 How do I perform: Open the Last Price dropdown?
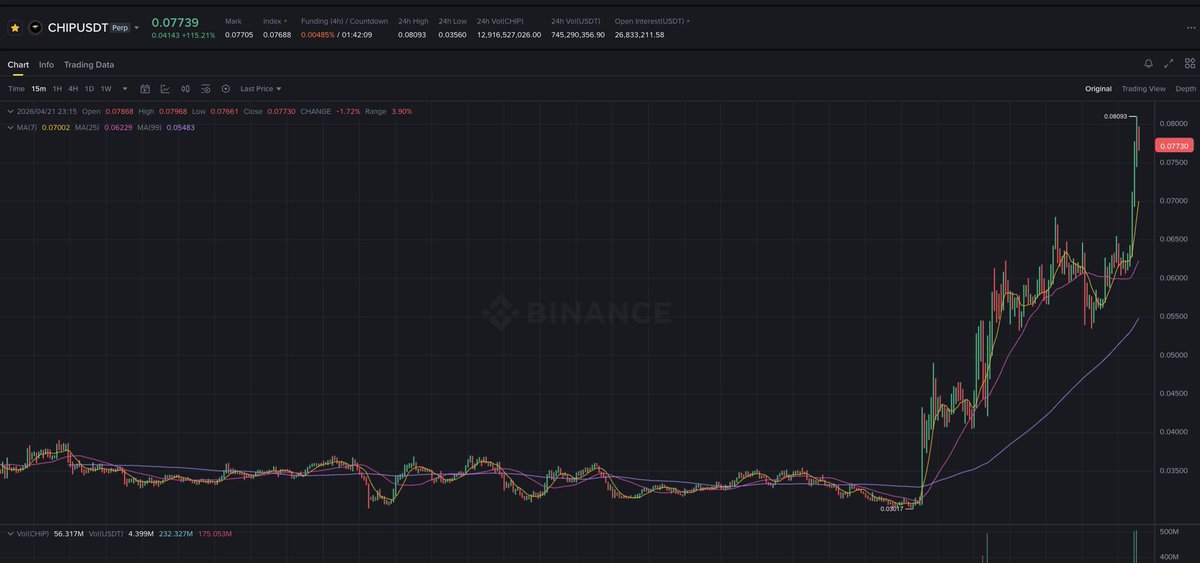point(261,89)
